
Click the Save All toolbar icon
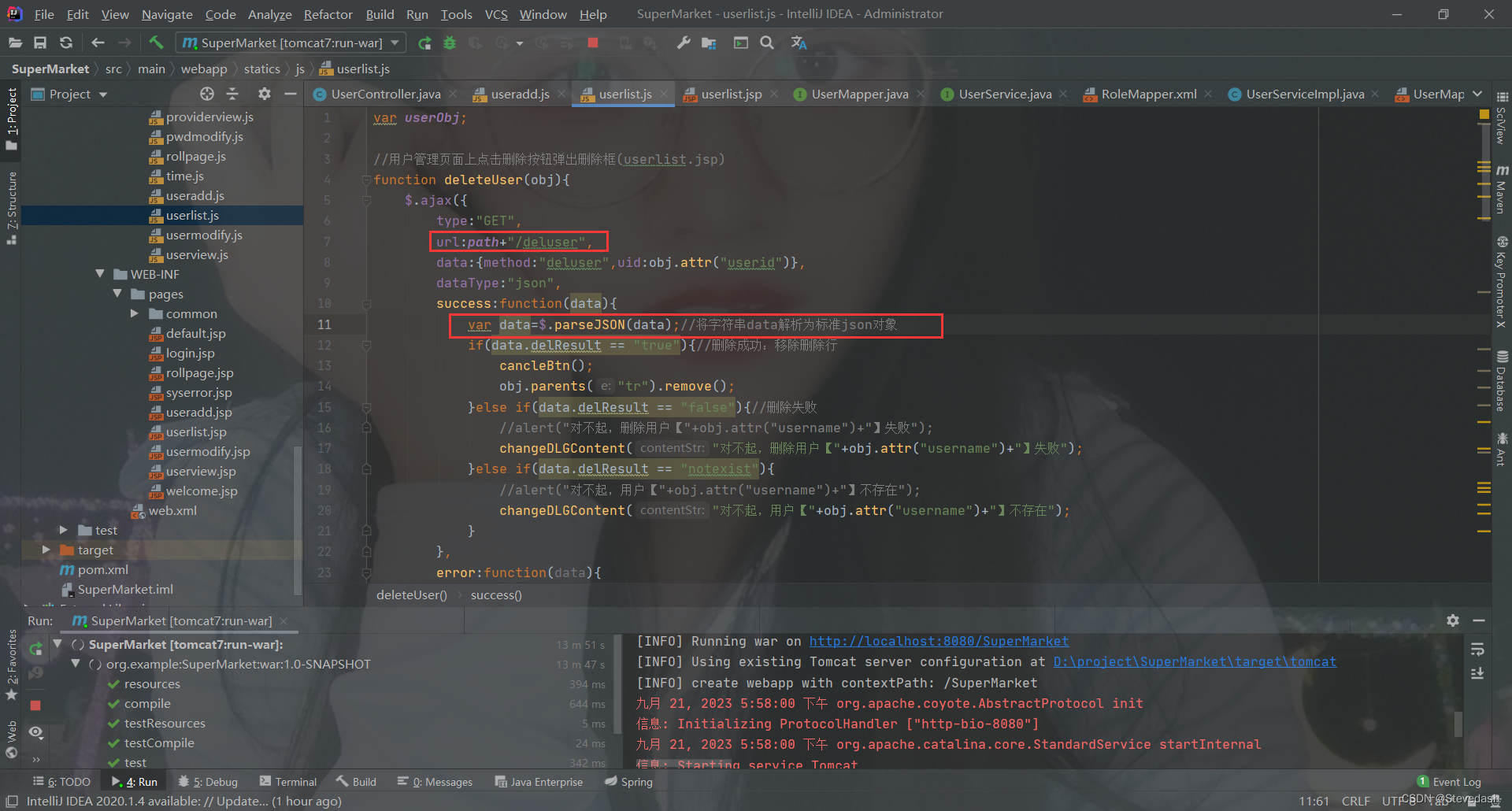[x=40, y=43]
